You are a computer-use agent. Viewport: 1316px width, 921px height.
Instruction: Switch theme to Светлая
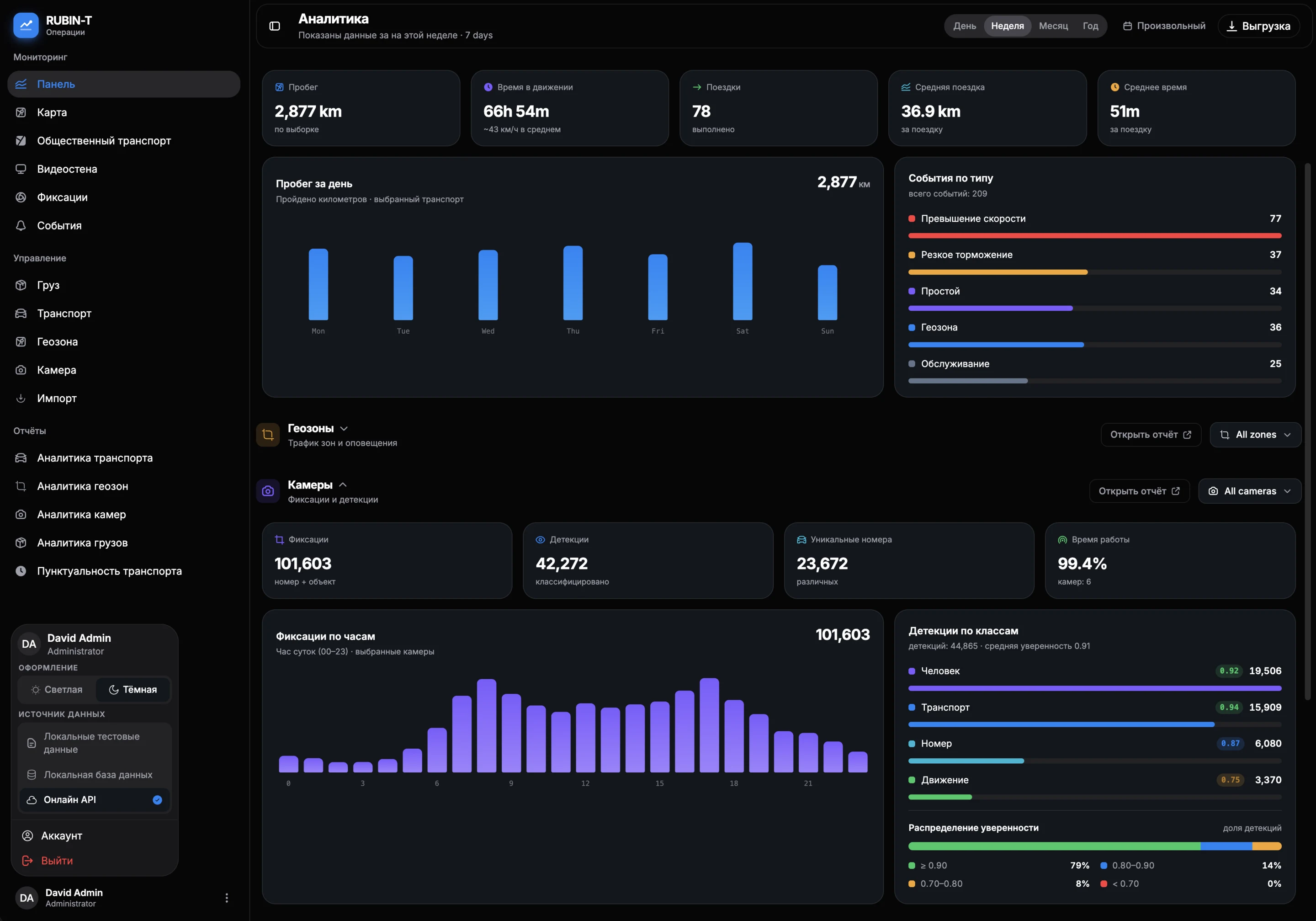(57, 689)
